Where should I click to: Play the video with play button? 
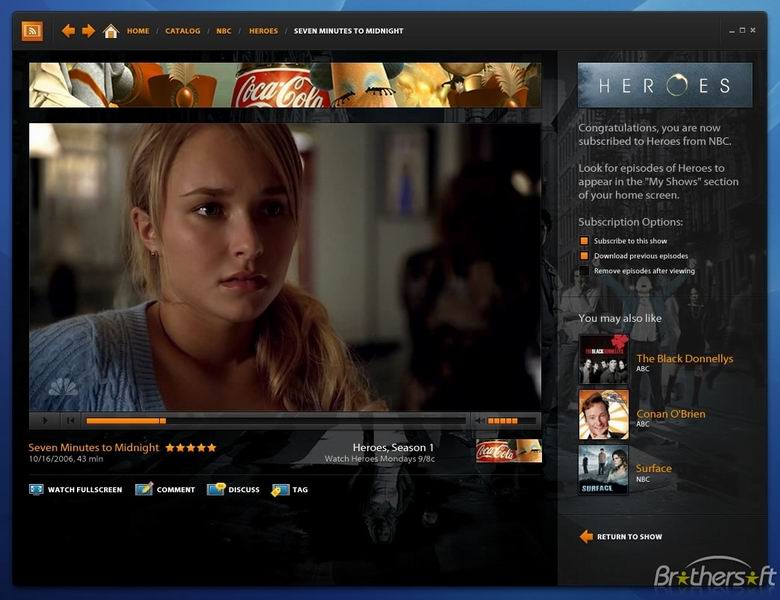point(45,420)
